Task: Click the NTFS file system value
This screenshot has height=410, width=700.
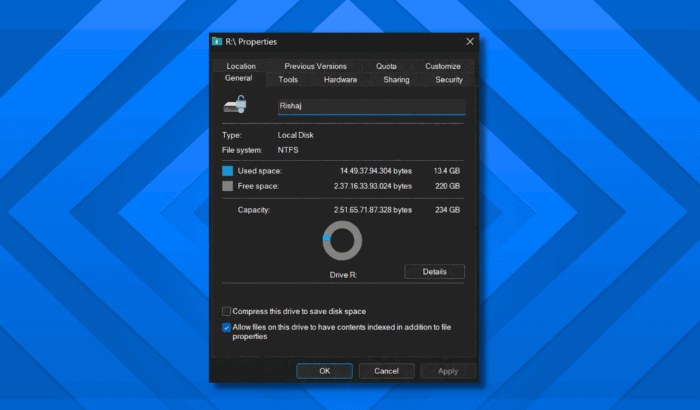Action: 288,150
